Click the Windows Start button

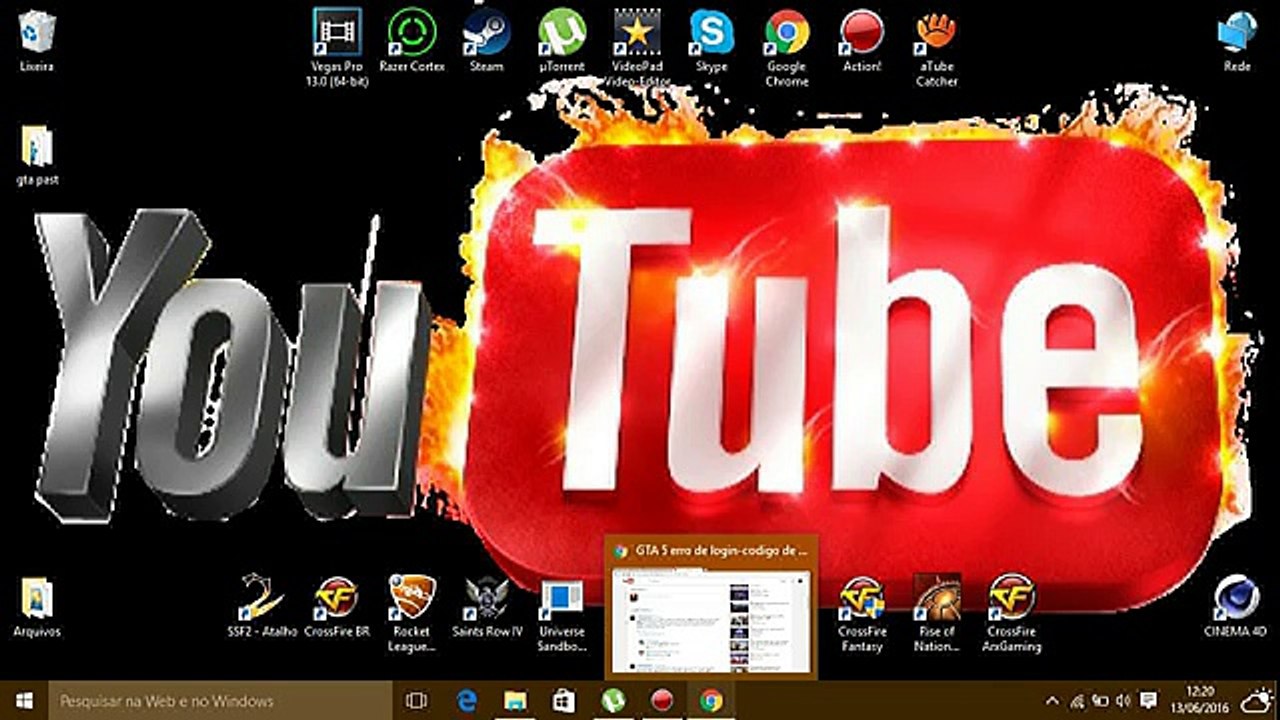pos(24,700)
